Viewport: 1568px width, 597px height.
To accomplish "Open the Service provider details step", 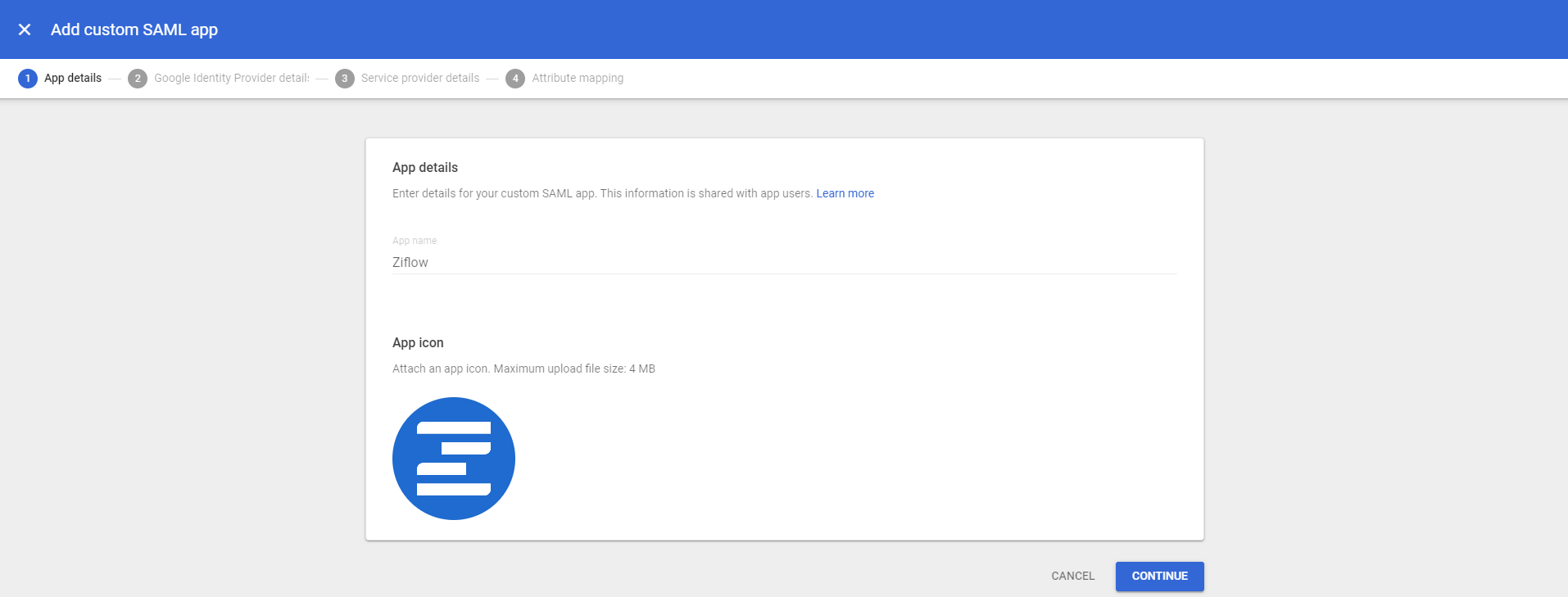I will 420,79.
